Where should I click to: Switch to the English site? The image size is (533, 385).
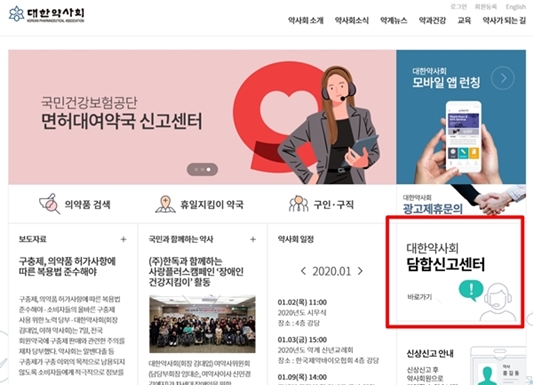click(515, 7)
